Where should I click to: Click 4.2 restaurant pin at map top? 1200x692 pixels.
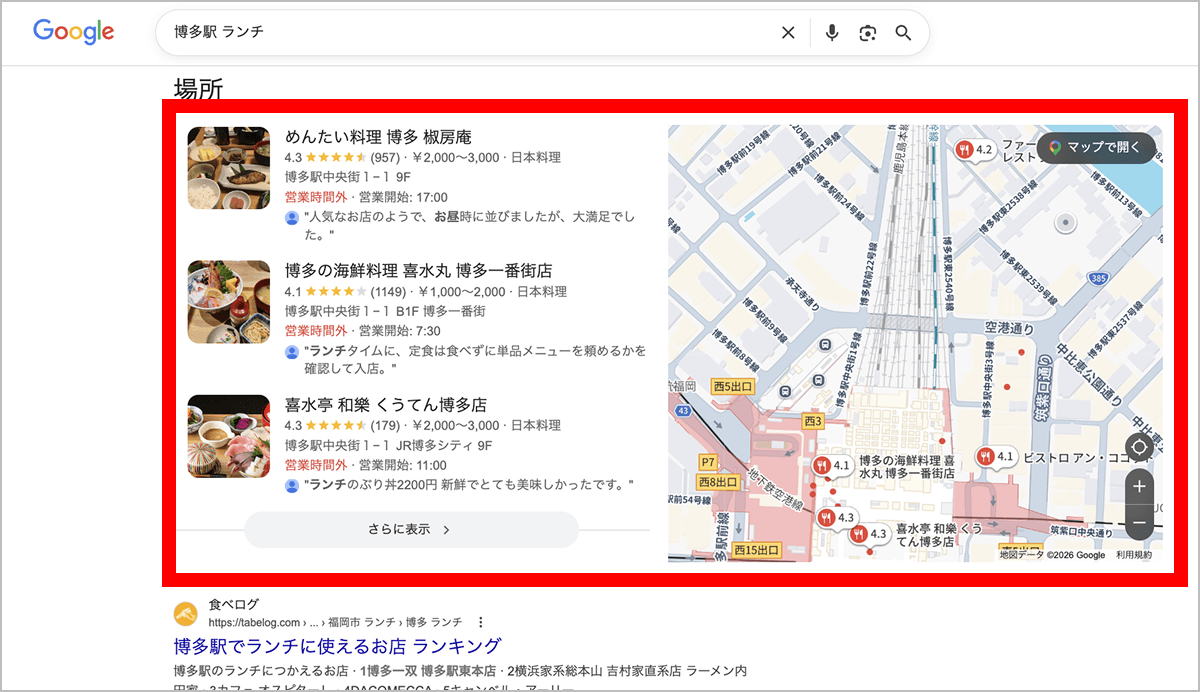click(974, 150)
